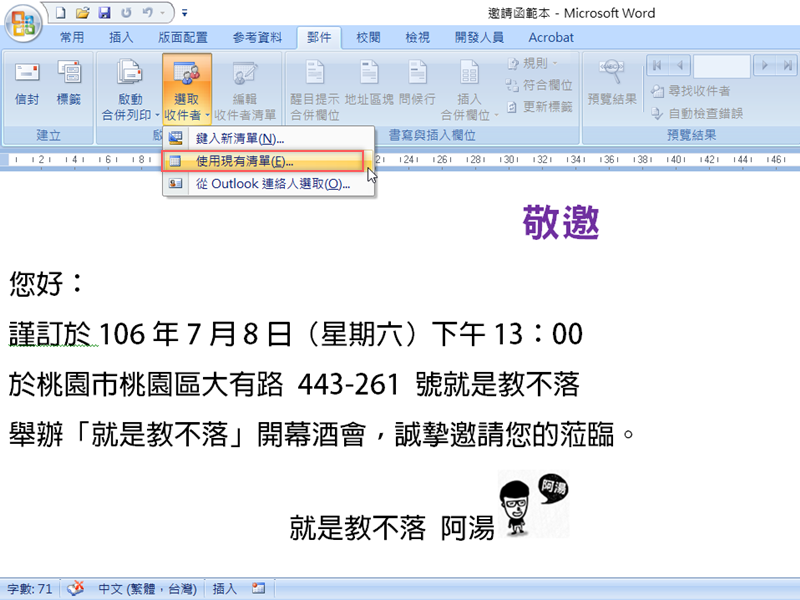This screenshot has height=600, width=800.
Task: Open the Acrobat tab
Action: (551, 37)
